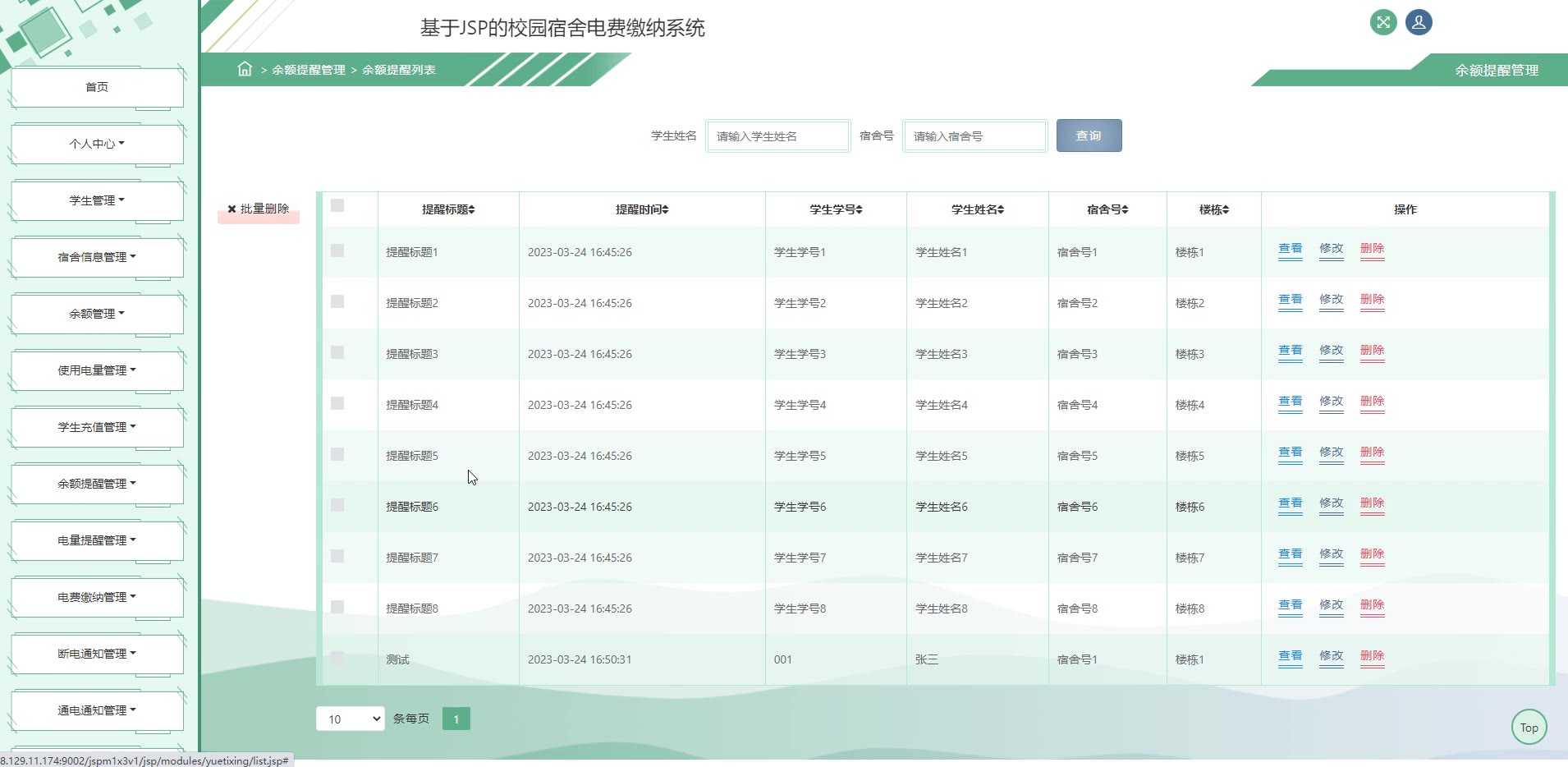The image size is (1568, 767).
Task: Click the home icon in breadcrumb
Action: (245, 69)
